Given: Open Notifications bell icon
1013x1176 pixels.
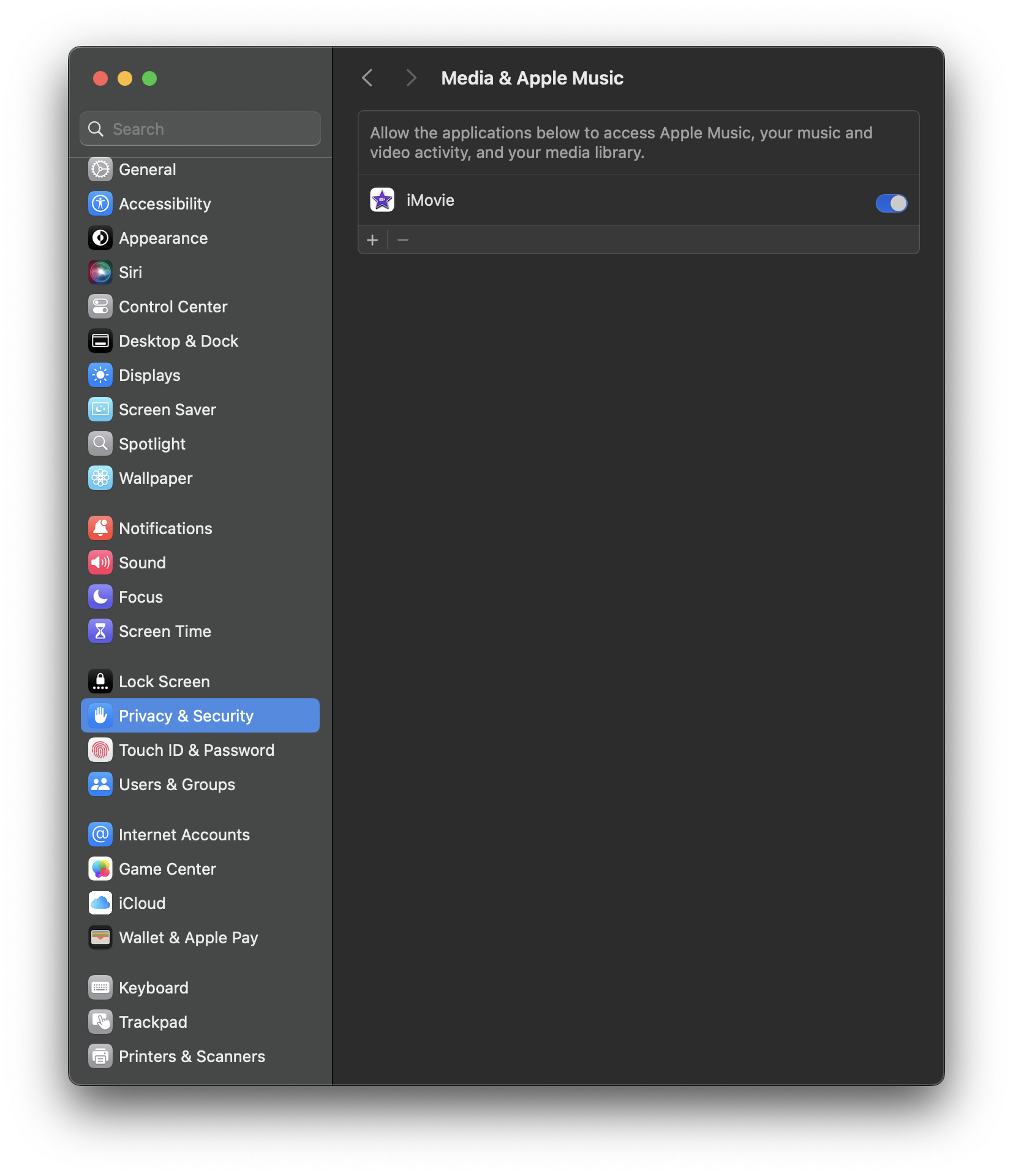Looking at the screenshot, I should click(100, 528).
